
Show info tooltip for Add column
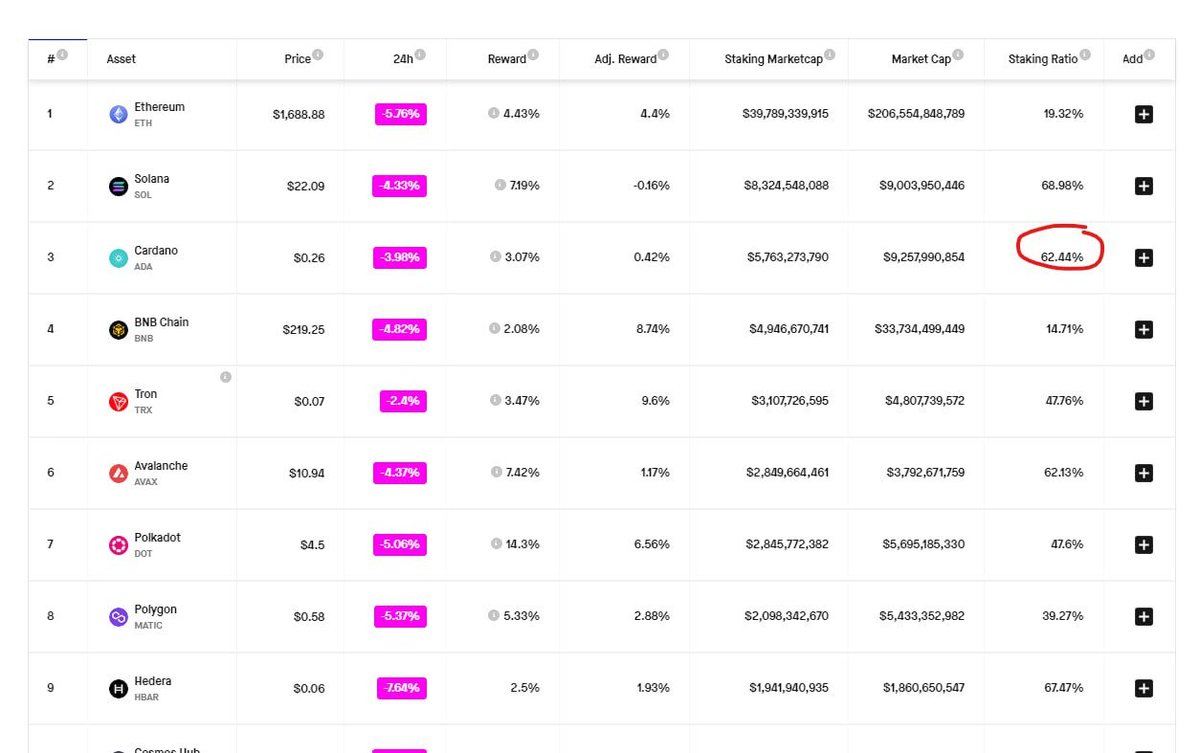pyautogui.click(x=1149, y=55)
